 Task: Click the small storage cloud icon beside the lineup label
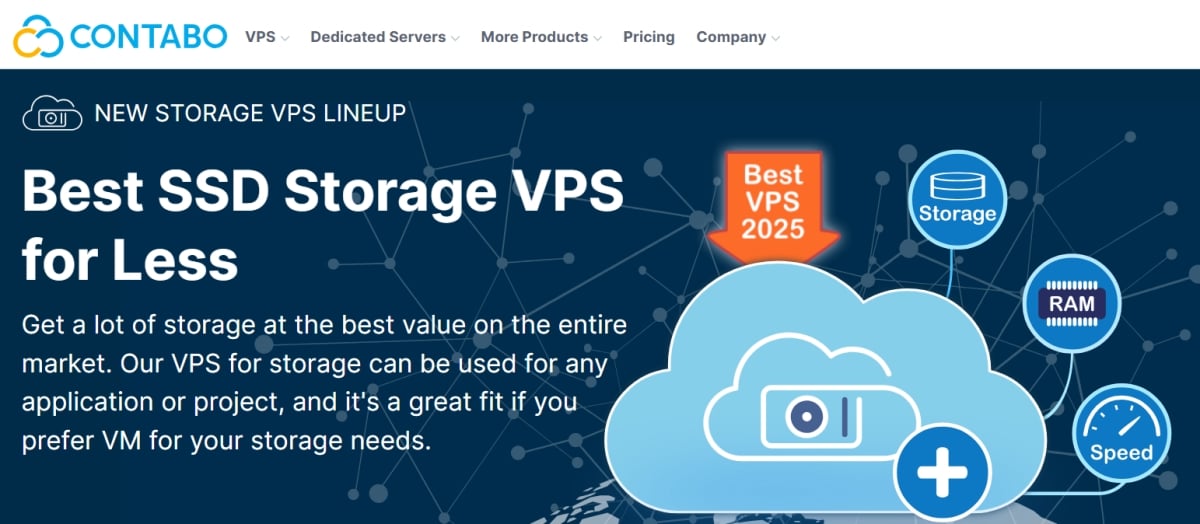pos(52,113)
